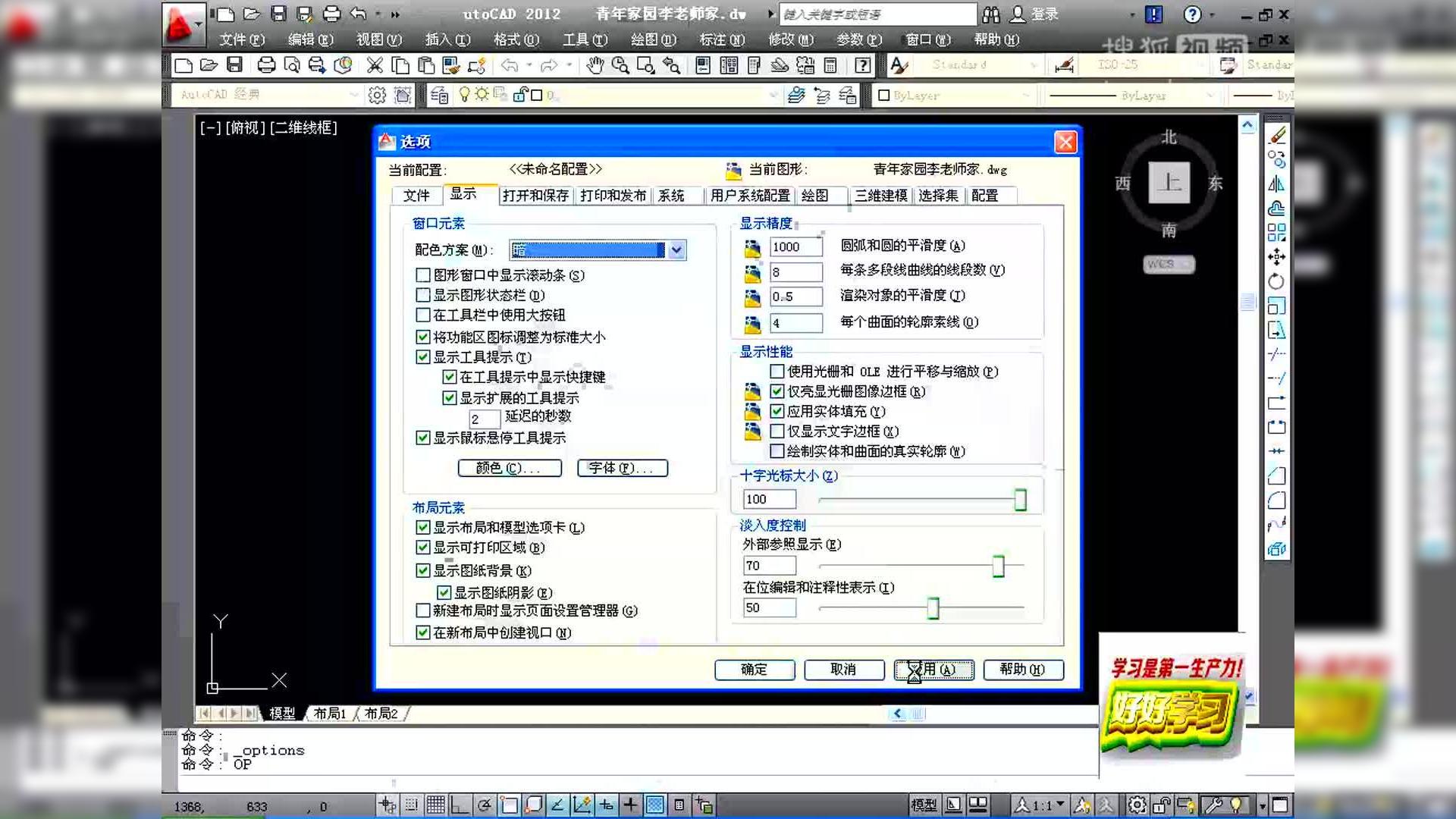
Task: Activate the Rotate tool
Action: click(1278, 282)
